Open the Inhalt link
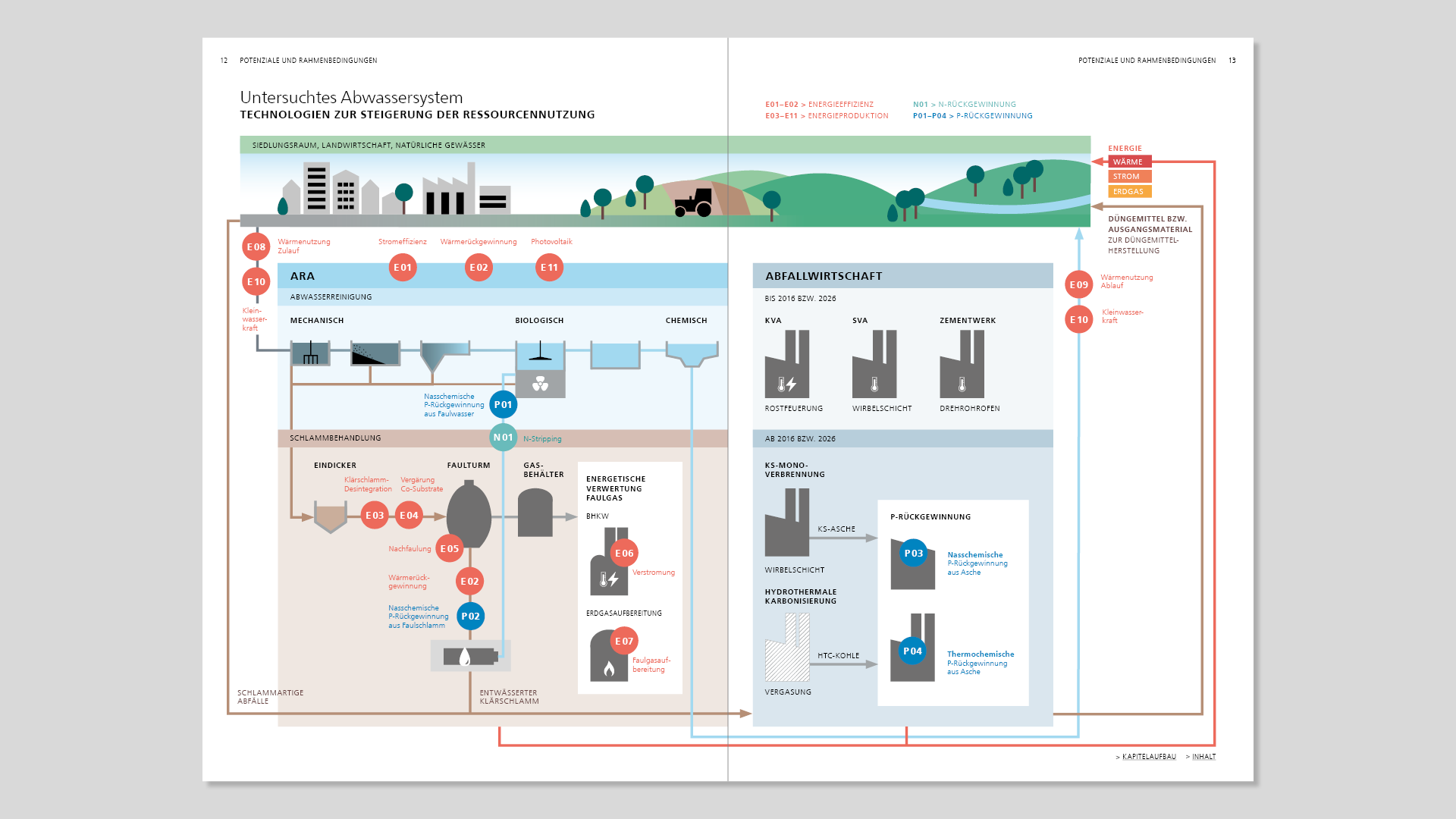The image size is (1456, 819). 1203,757
